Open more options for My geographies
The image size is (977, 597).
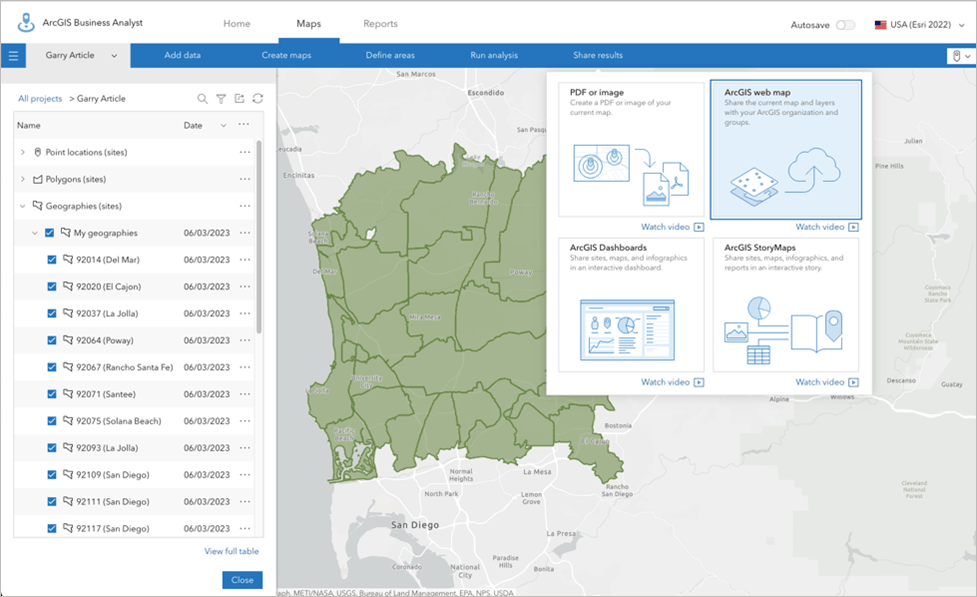[245, 232]
